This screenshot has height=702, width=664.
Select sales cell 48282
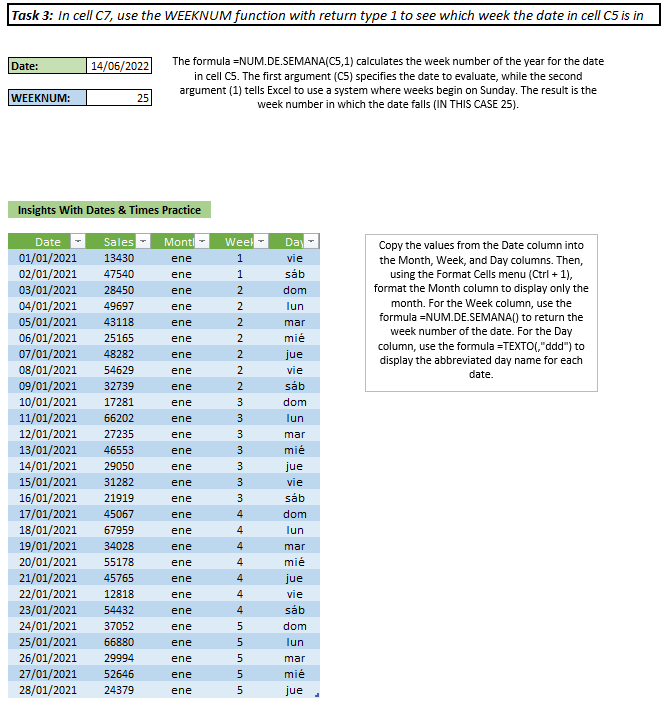118,354
